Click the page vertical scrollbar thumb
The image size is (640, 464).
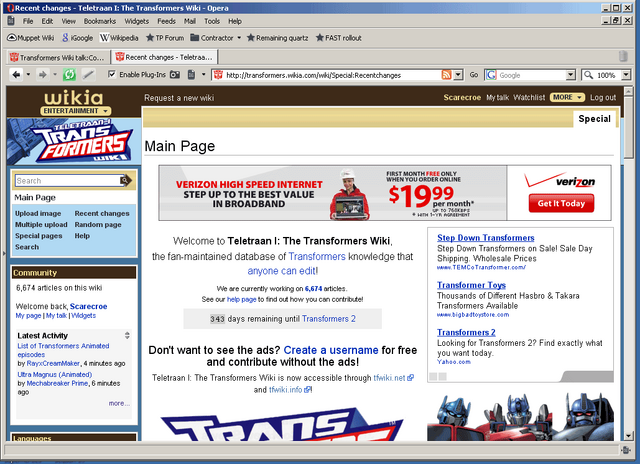click(x=629, y=127)
